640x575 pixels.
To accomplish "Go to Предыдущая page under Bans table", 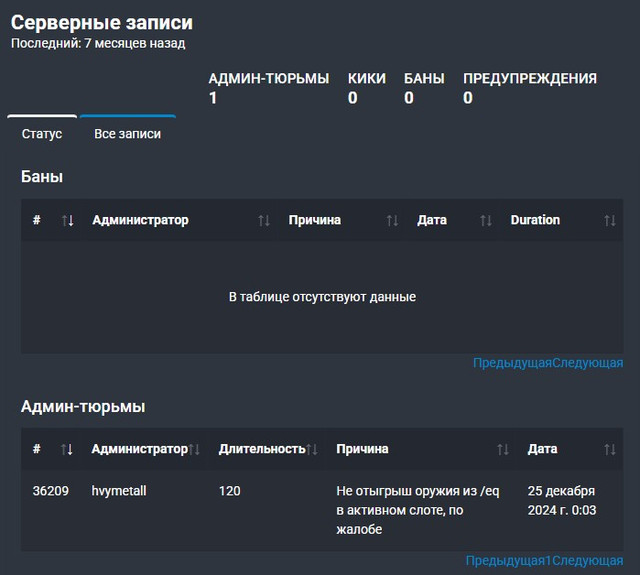I will pos(512,363).
